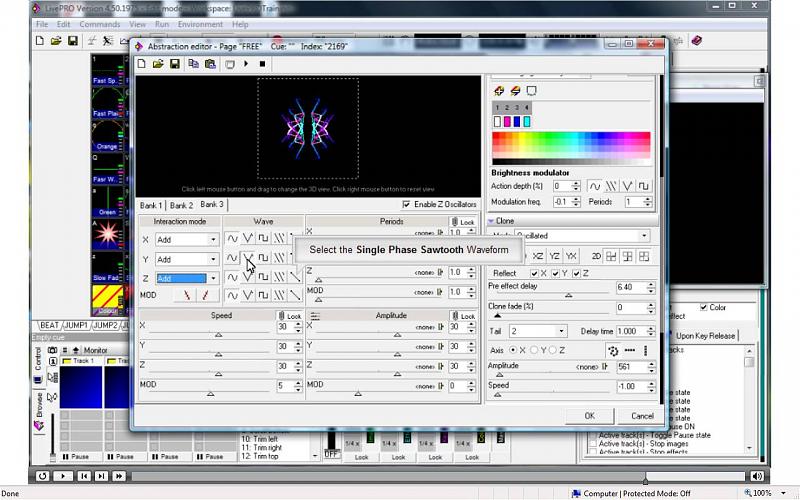Select sine wave for Brightness modulator
This screenshot has height=500, width=800.
pos(595,186)
